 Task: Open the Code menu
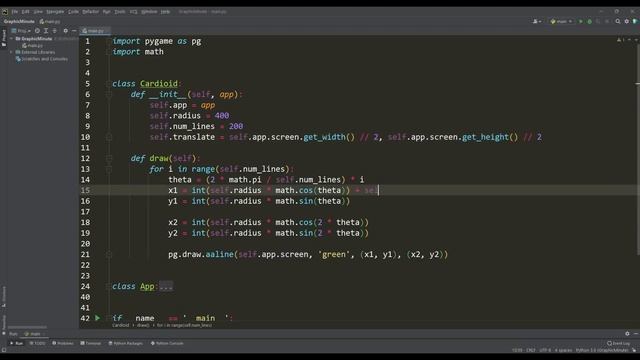[x=73, y=11]
